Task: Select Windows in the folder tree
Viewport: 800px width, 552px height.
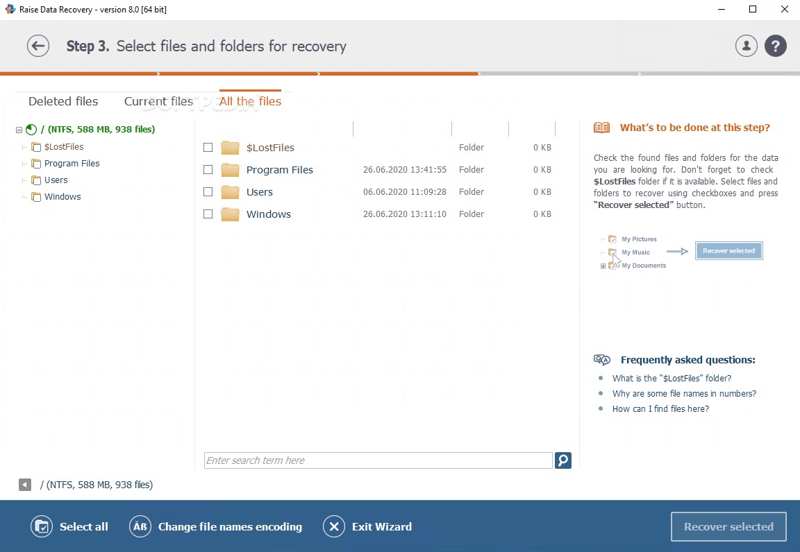Action: pos(62,196)
